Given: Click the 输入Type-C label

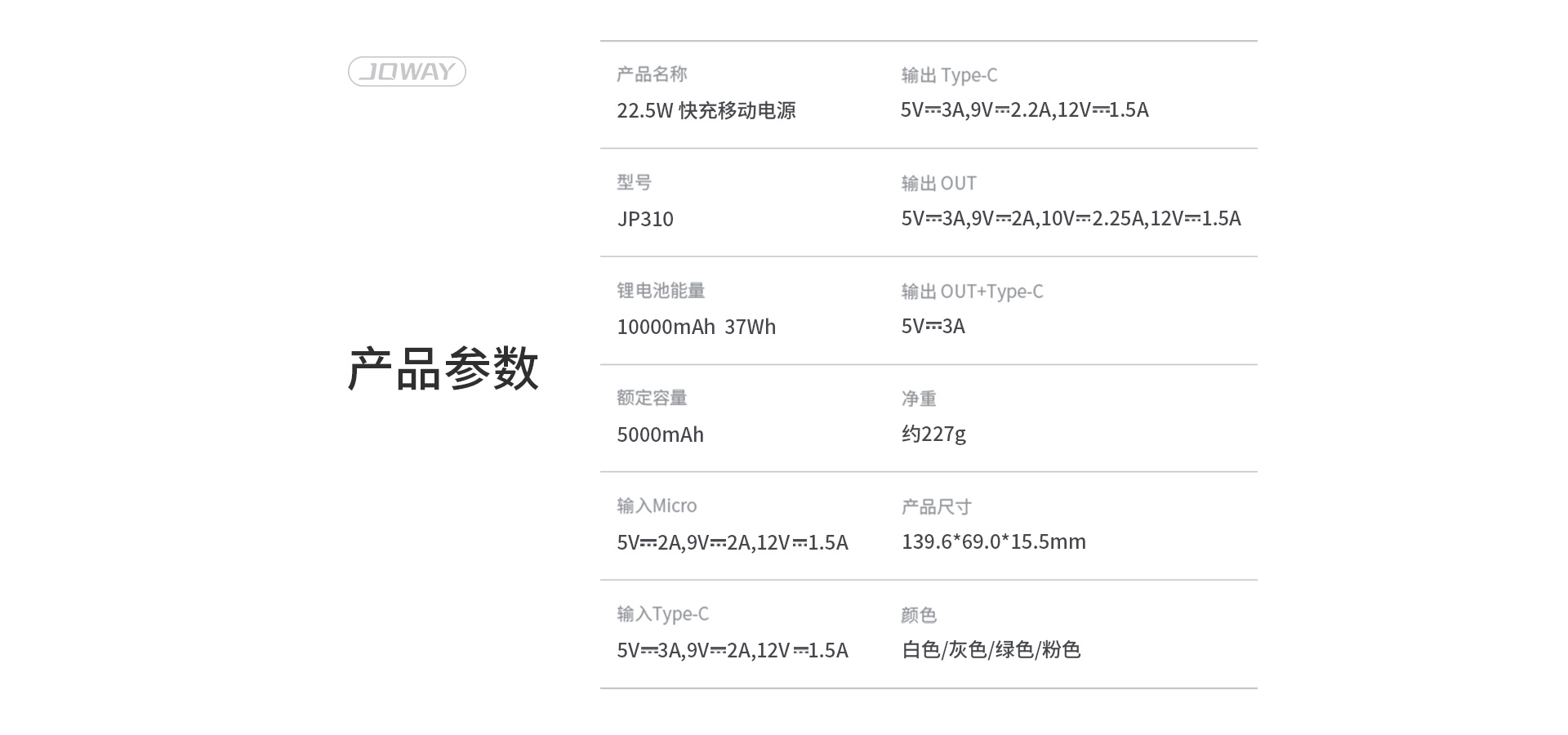Looking at the screenshot, I should (x=663, y=613).
